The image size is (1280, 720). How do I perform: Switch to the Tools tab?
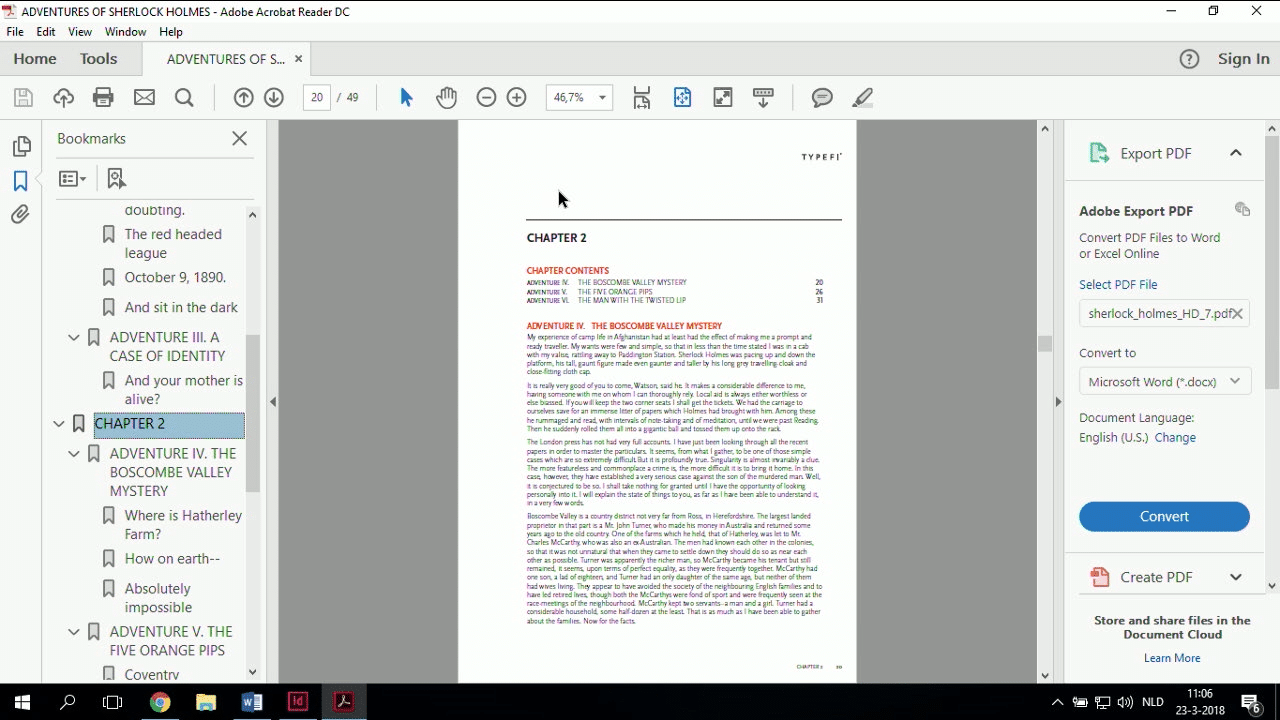pyautogui.click(x=99, y=59)
